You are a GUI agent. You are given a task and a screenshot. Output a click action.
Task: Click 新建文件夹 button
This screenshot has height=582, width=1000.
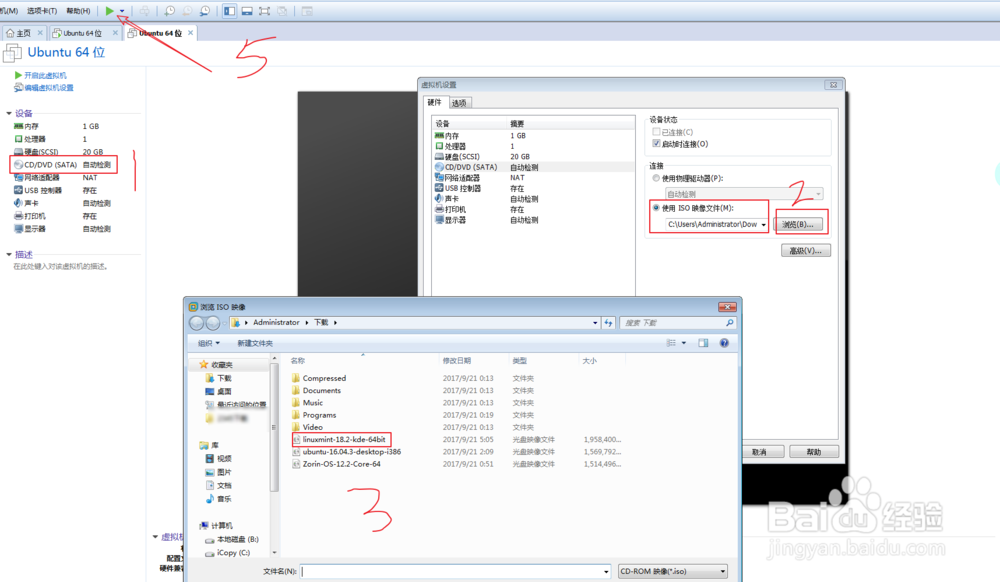tap(255, 343)
